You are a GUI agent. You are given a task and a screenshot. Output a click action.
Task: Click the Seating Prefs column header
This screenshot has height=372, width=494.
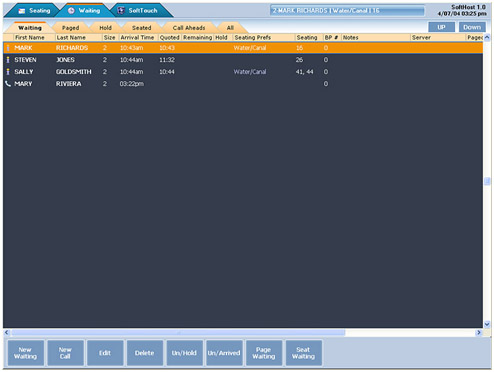click(263, 38)
